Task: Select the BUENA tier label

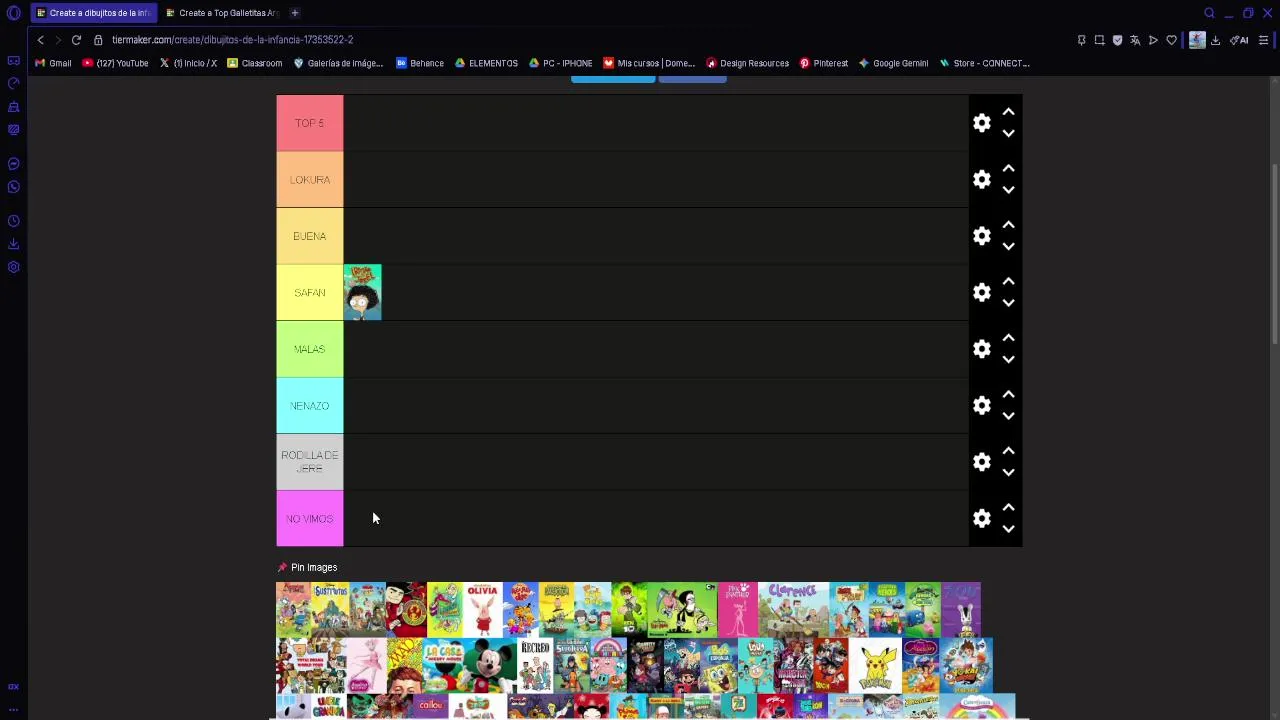Action: pos(310,236)
